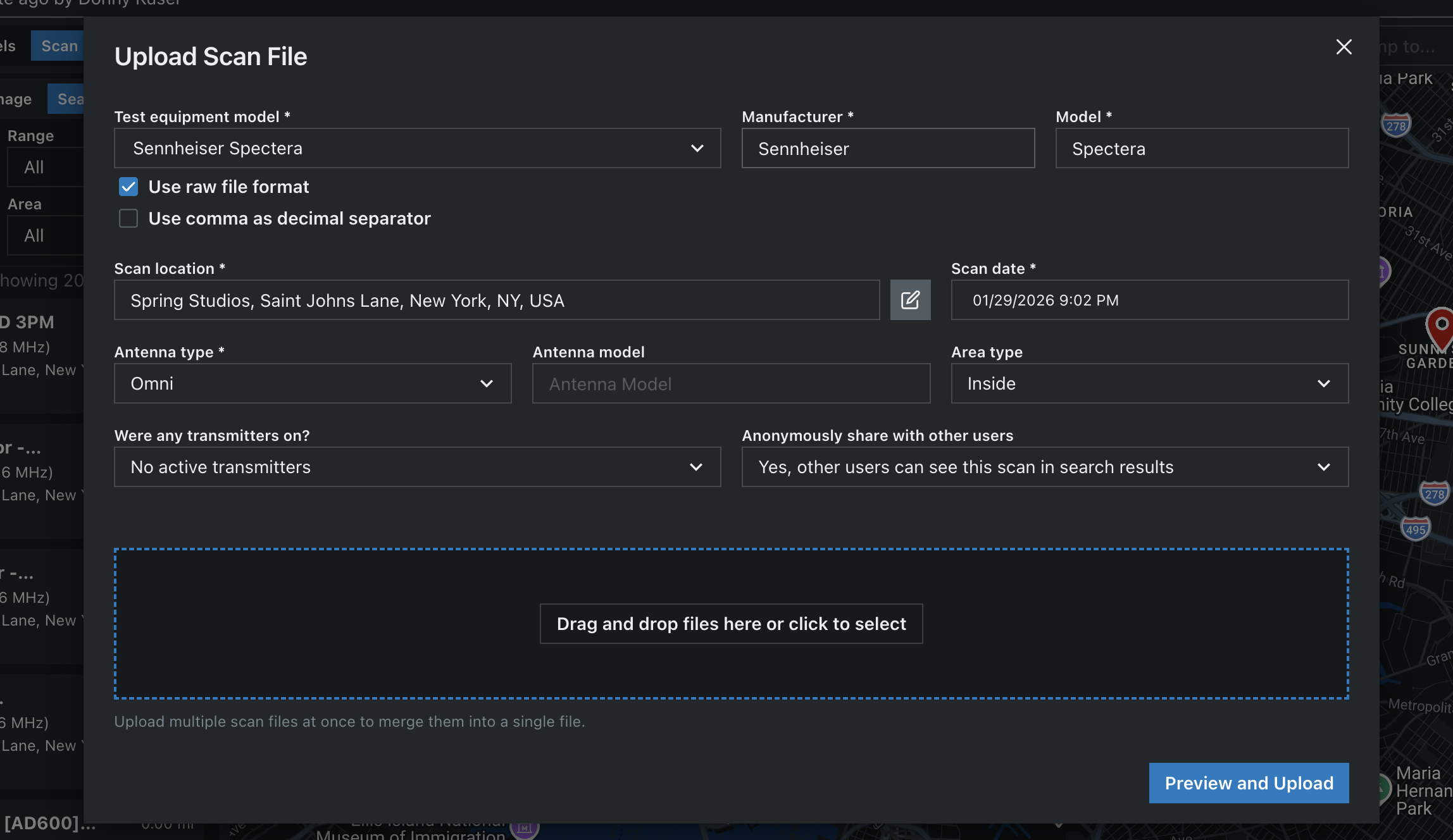Focus the Antenna Model text field

tap(731, 383)
